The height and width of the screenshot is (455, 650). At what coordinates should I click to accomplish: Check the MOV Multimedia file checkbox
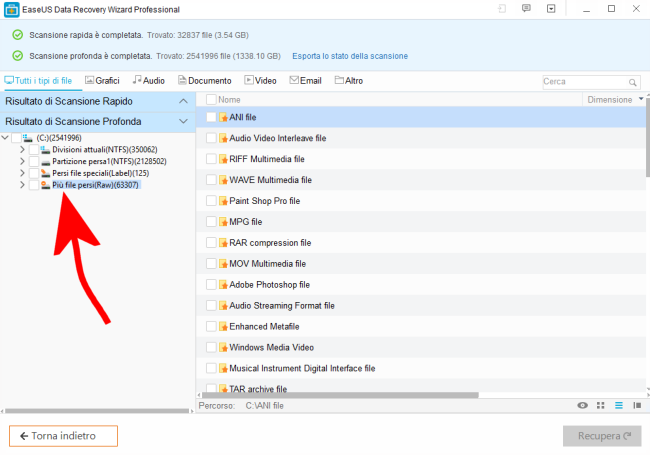click(211, 264)
